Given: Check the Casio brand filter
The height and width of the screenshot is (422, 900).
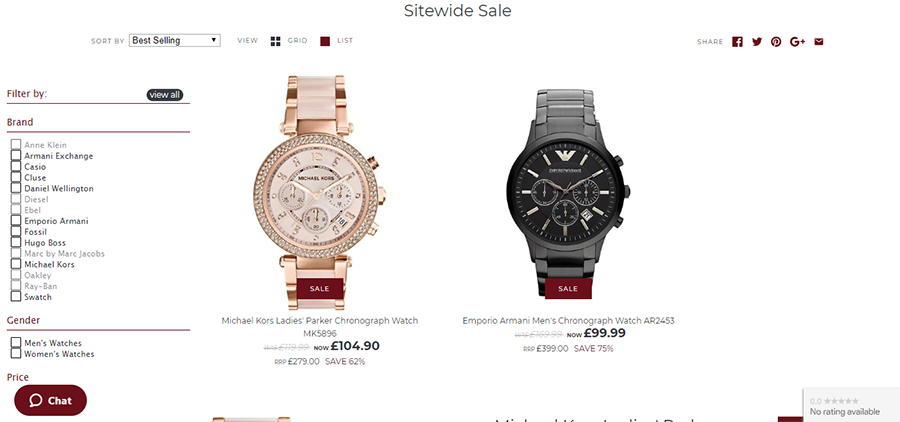Looking at the screenshot, I should coord(15,167).
